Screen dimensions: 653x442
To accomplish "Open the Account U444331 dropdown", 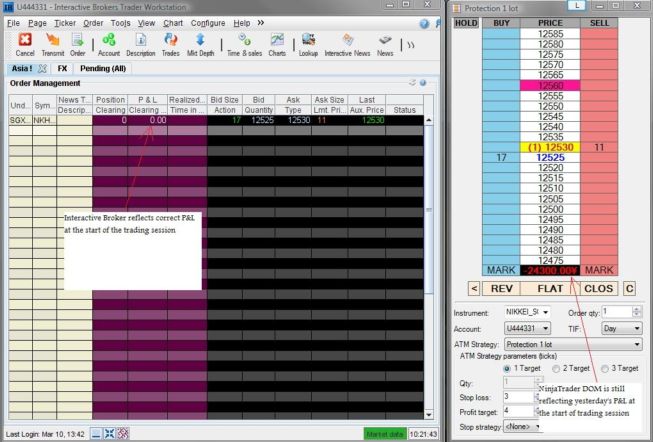I will (x=527, y=328).
